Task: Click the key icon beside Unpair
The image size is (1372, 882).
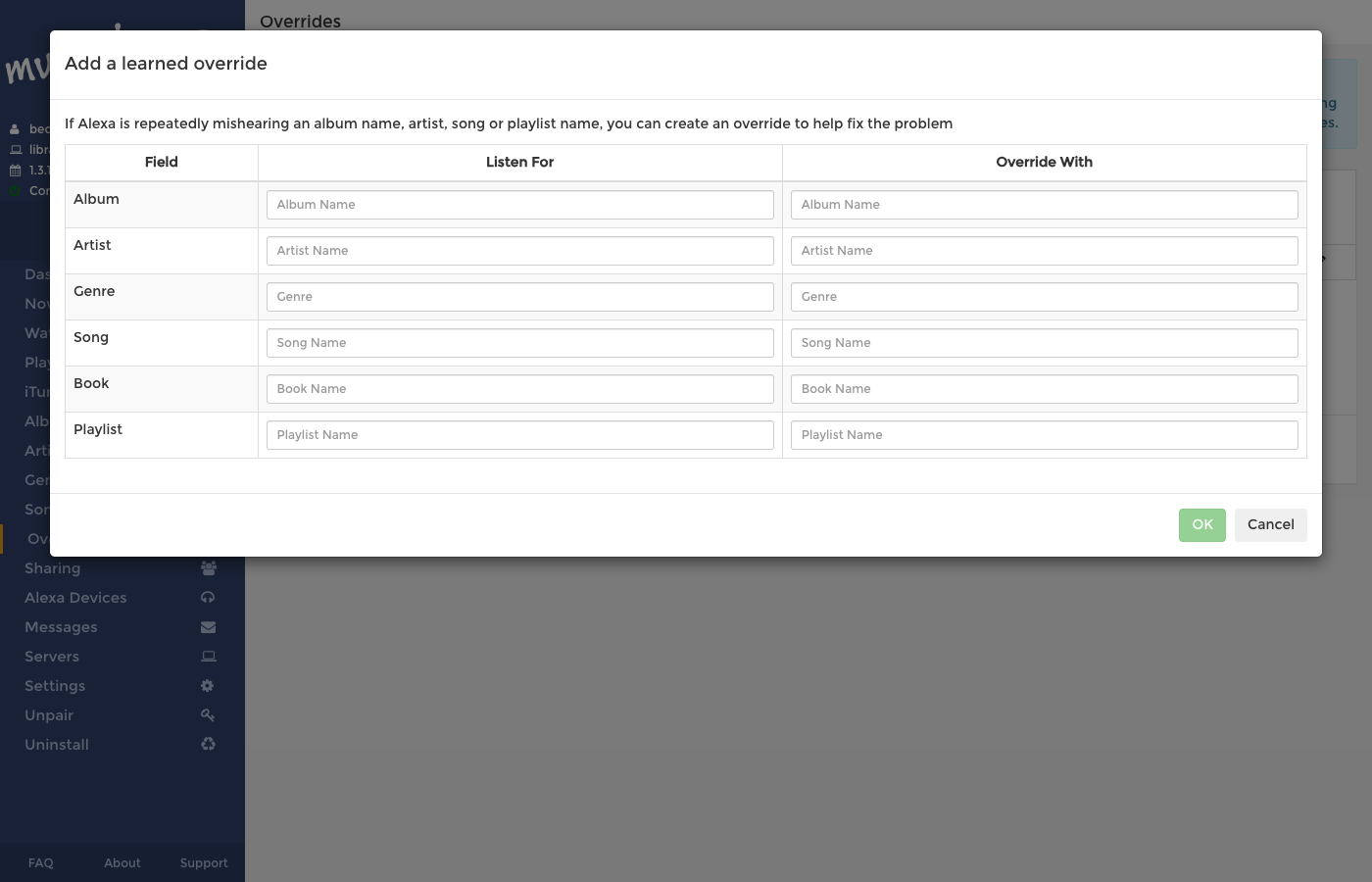Action: point(208,715)
